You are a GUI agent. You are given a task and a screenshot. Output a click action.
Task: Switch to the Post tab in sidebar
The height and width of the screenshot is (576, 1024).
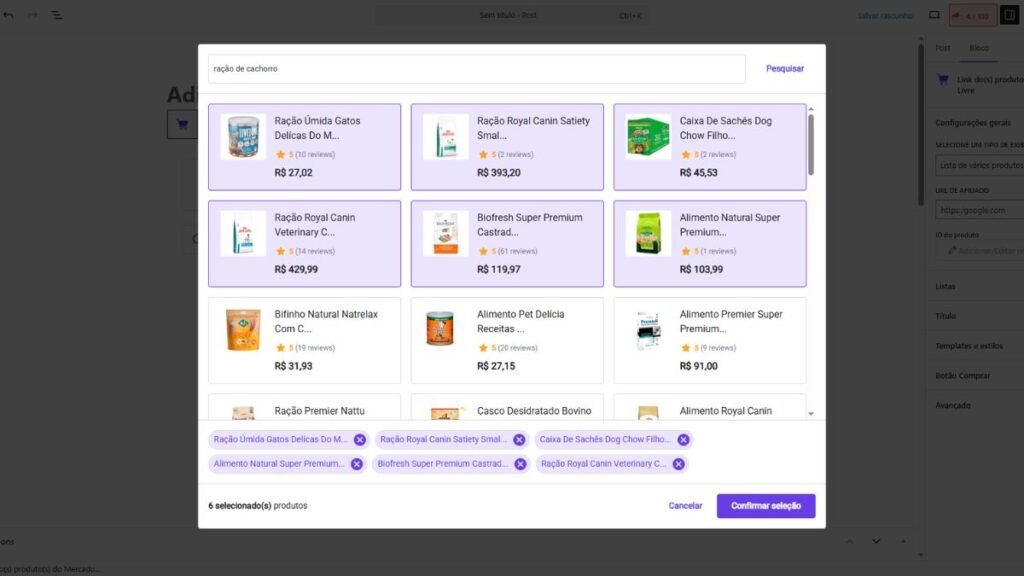click(x=941, y=47)
